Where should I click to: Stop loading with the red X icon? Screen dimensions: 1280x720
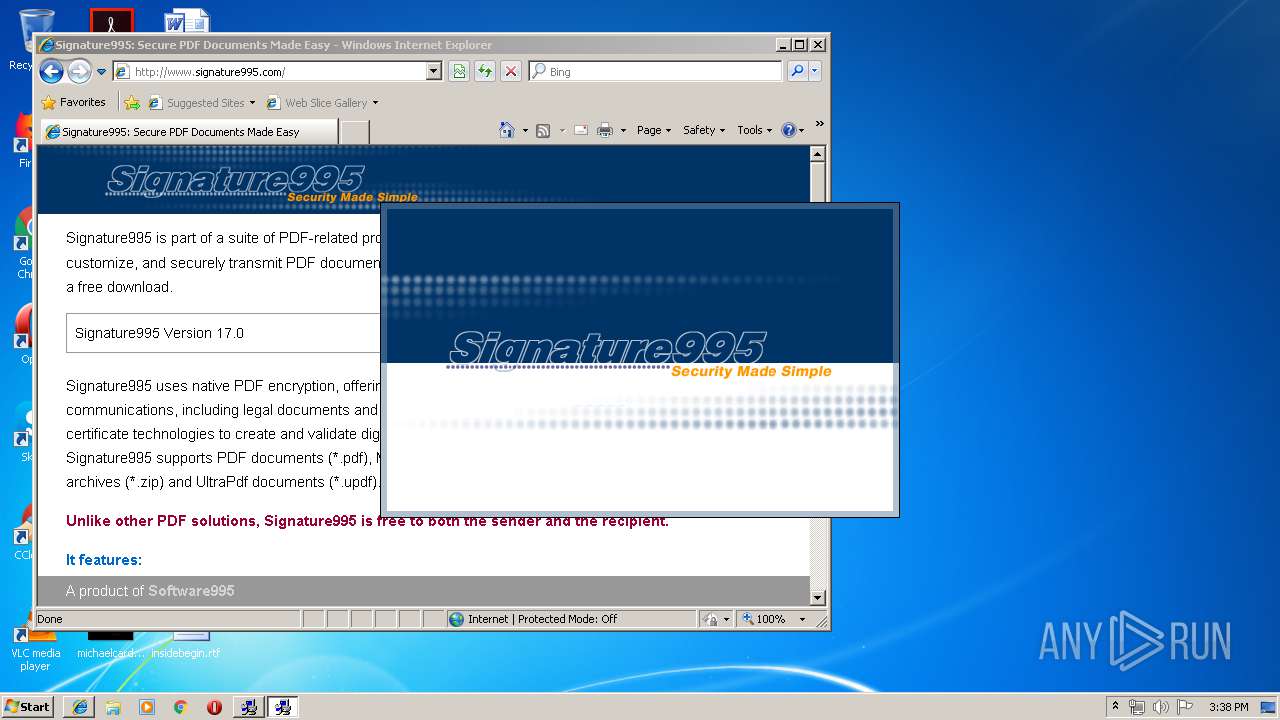pos(511,71)
